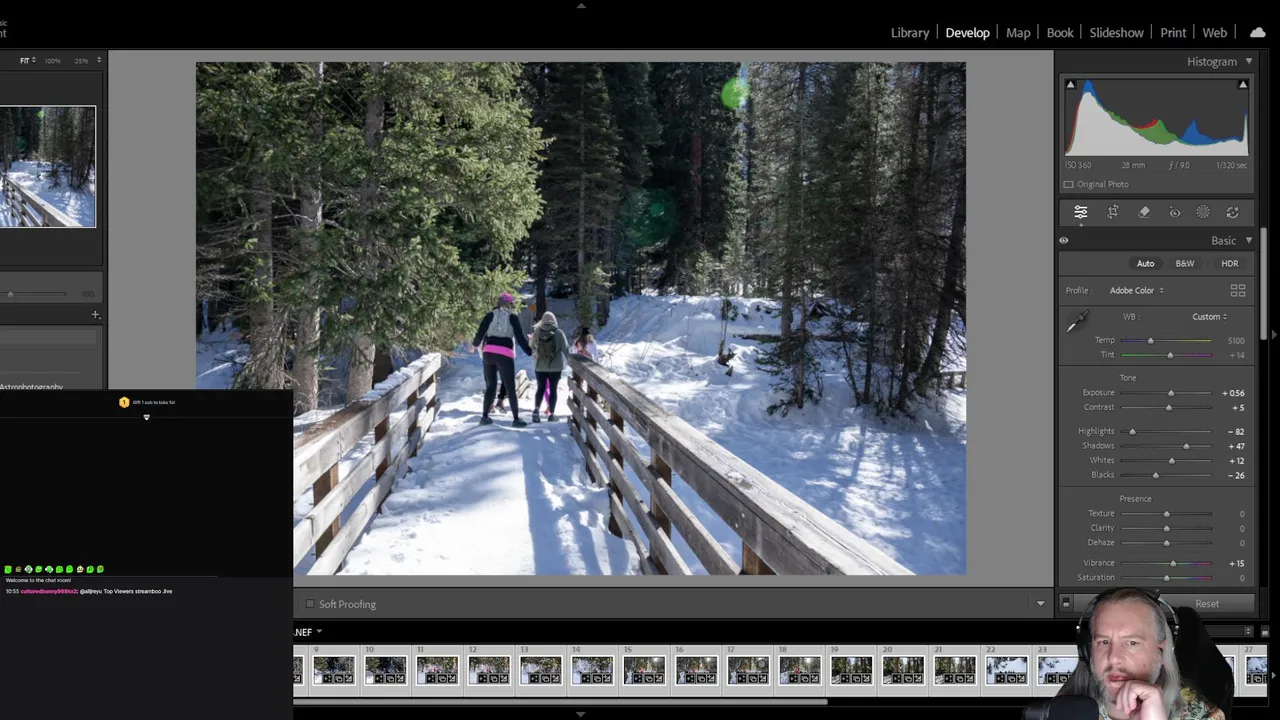Select filmstrip thumbnail number 17
This screenshot has height=720, width=1280.
coord(748,670)
